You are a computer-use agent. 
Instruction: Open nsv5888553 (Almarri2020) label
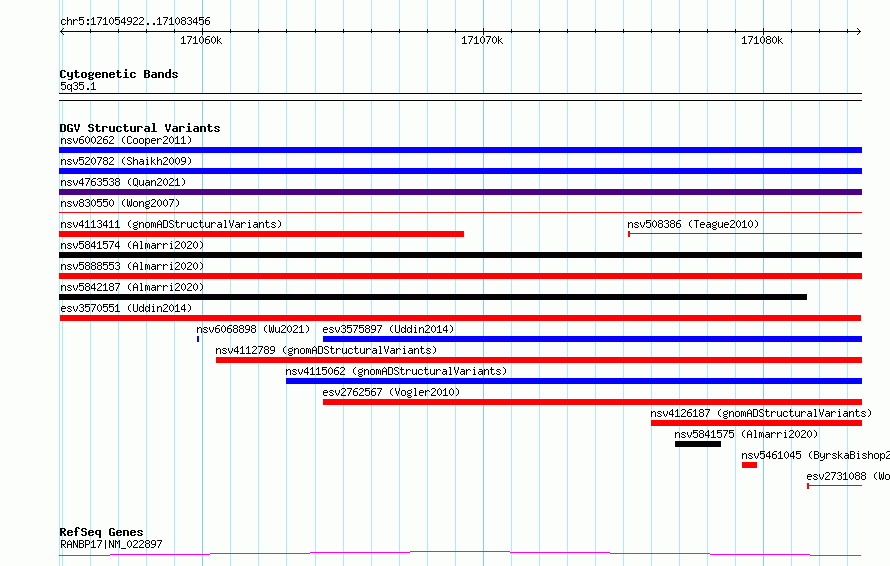132,266
